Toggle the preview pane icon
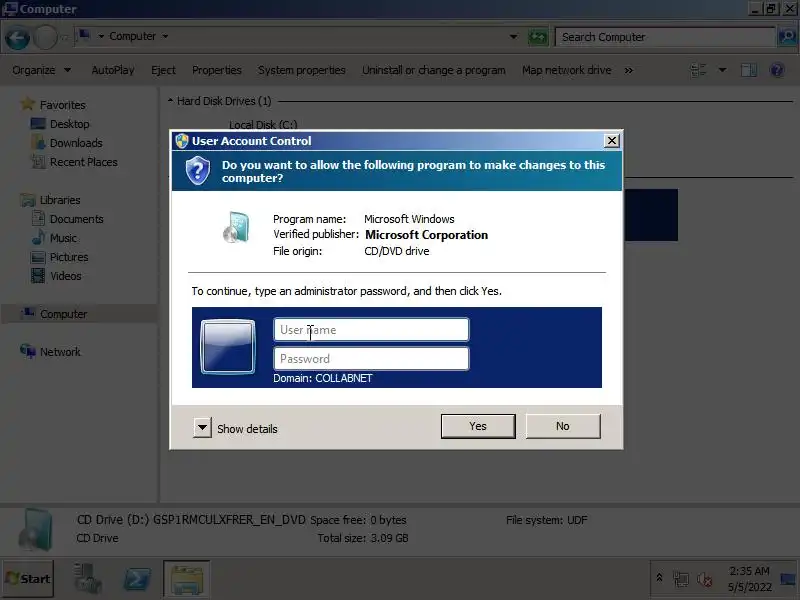 (x=748, y=70)
